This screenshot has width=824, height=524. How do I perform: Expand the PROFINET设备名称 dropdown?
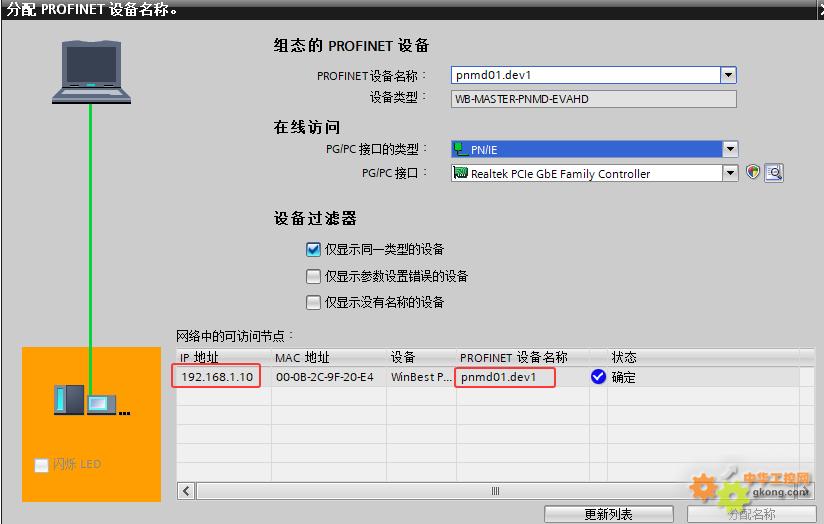[x=728, y=75]
